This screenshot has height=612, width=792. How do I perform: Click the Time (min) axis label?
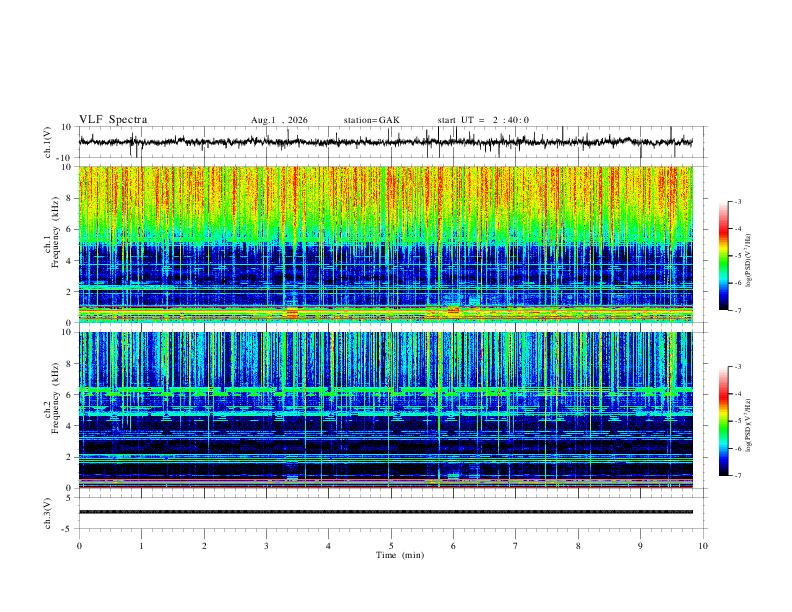pos(400,555)
